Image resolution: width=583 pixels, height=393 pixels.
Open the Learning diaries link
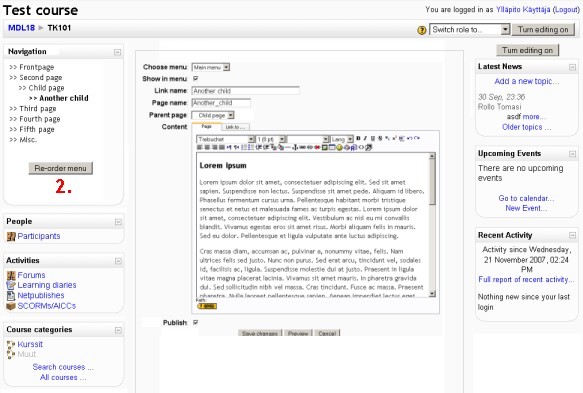click(47, 285)
